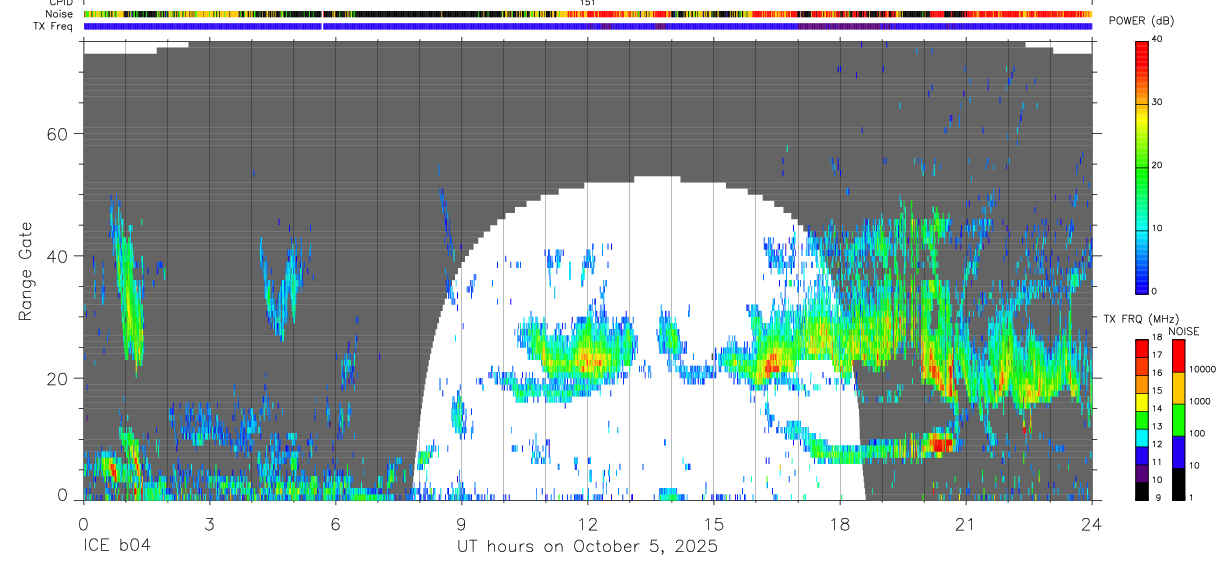Click the '13' label on TX FRQ scale

click(1157, 427)
